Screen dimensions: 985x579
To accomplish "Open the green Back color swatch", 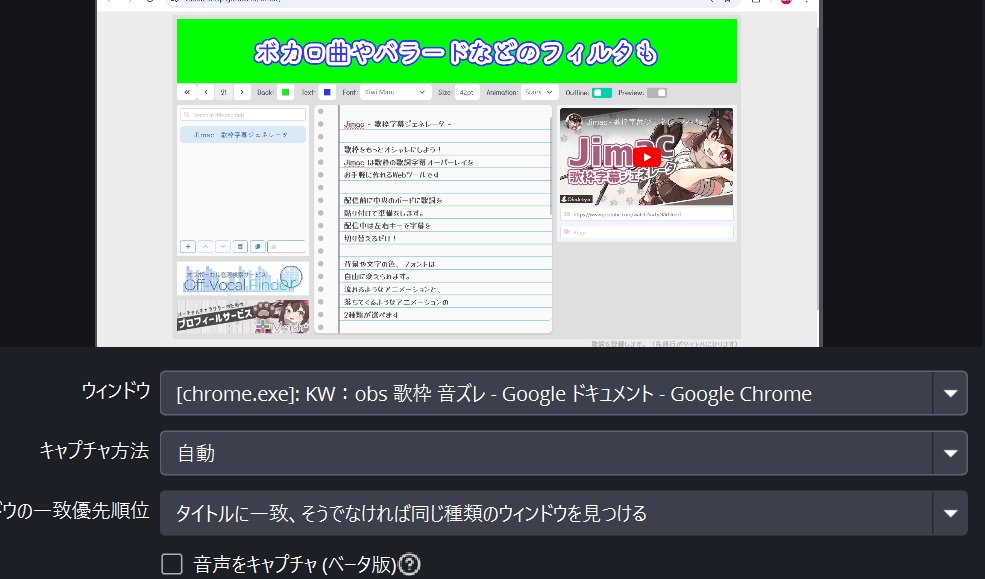I will [x=285, y=92].
